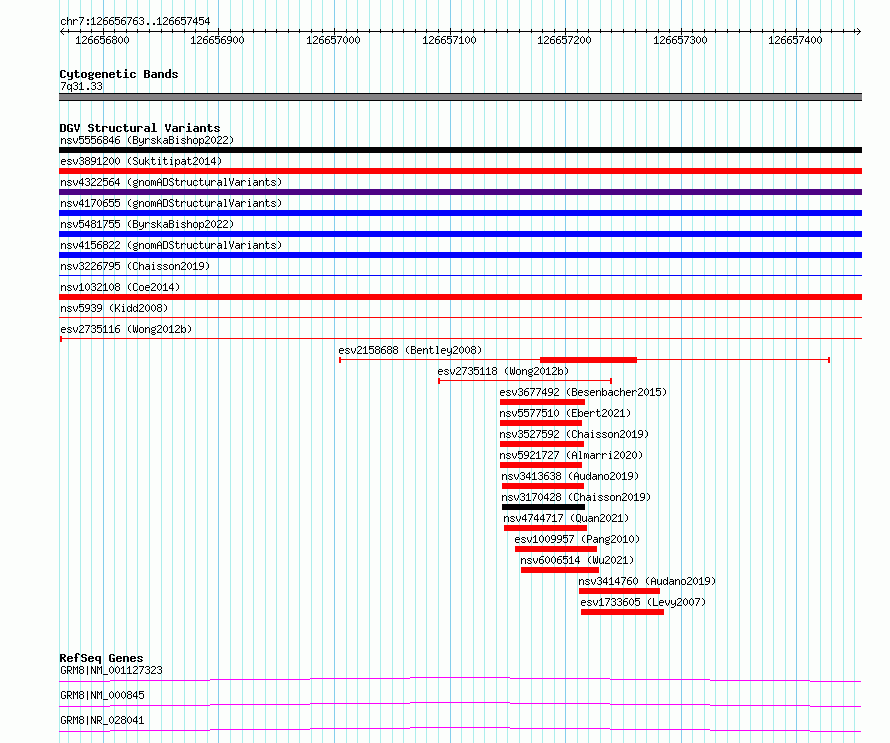Open variant nsv3170428 (Chaisson2019)
Image resolution: width=890 pixels, height=743 pixels.
coord(576,497)
